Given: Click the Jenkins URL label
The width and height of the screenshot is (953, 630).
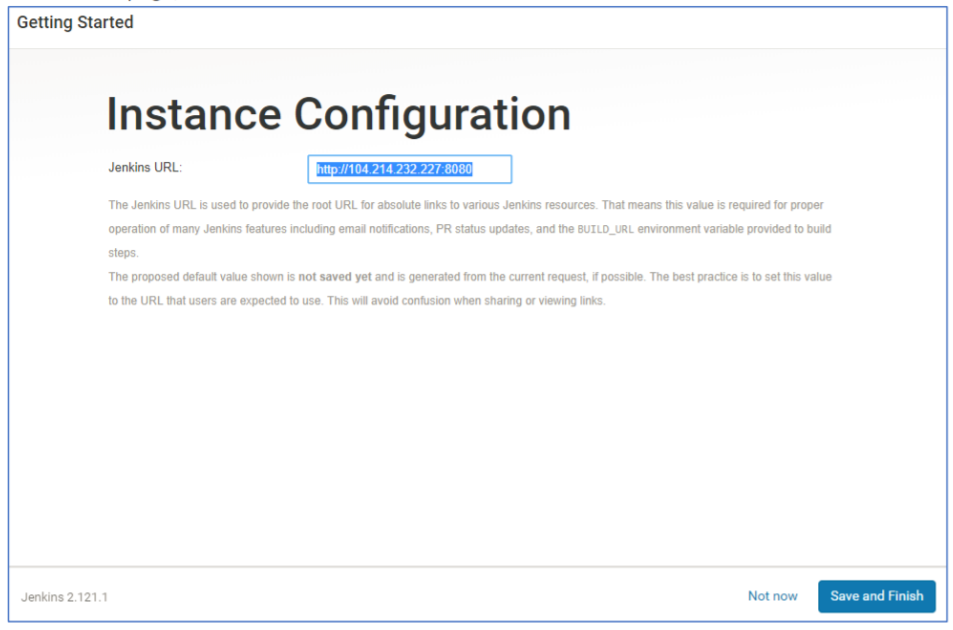Looking at the screenshot, I should [x=145, y=168].
